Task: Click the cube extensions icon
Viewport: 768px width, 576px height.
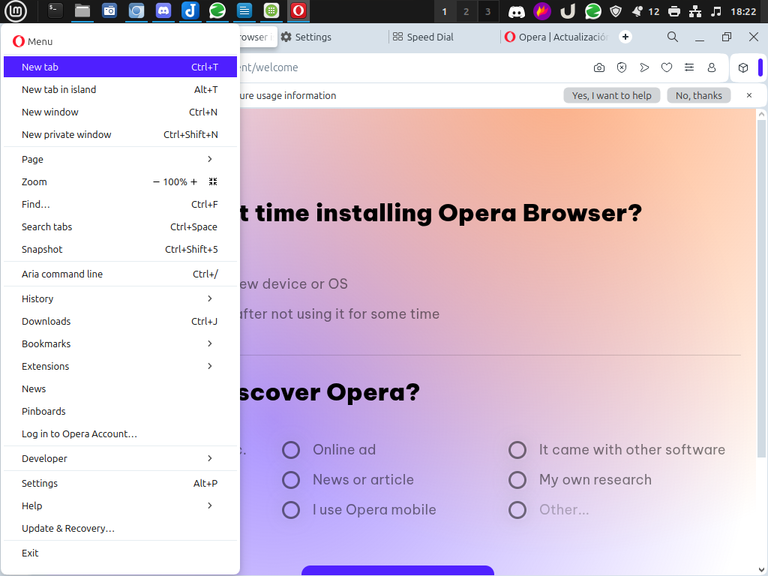Action: pyautogui.click(x=743, y=68)
